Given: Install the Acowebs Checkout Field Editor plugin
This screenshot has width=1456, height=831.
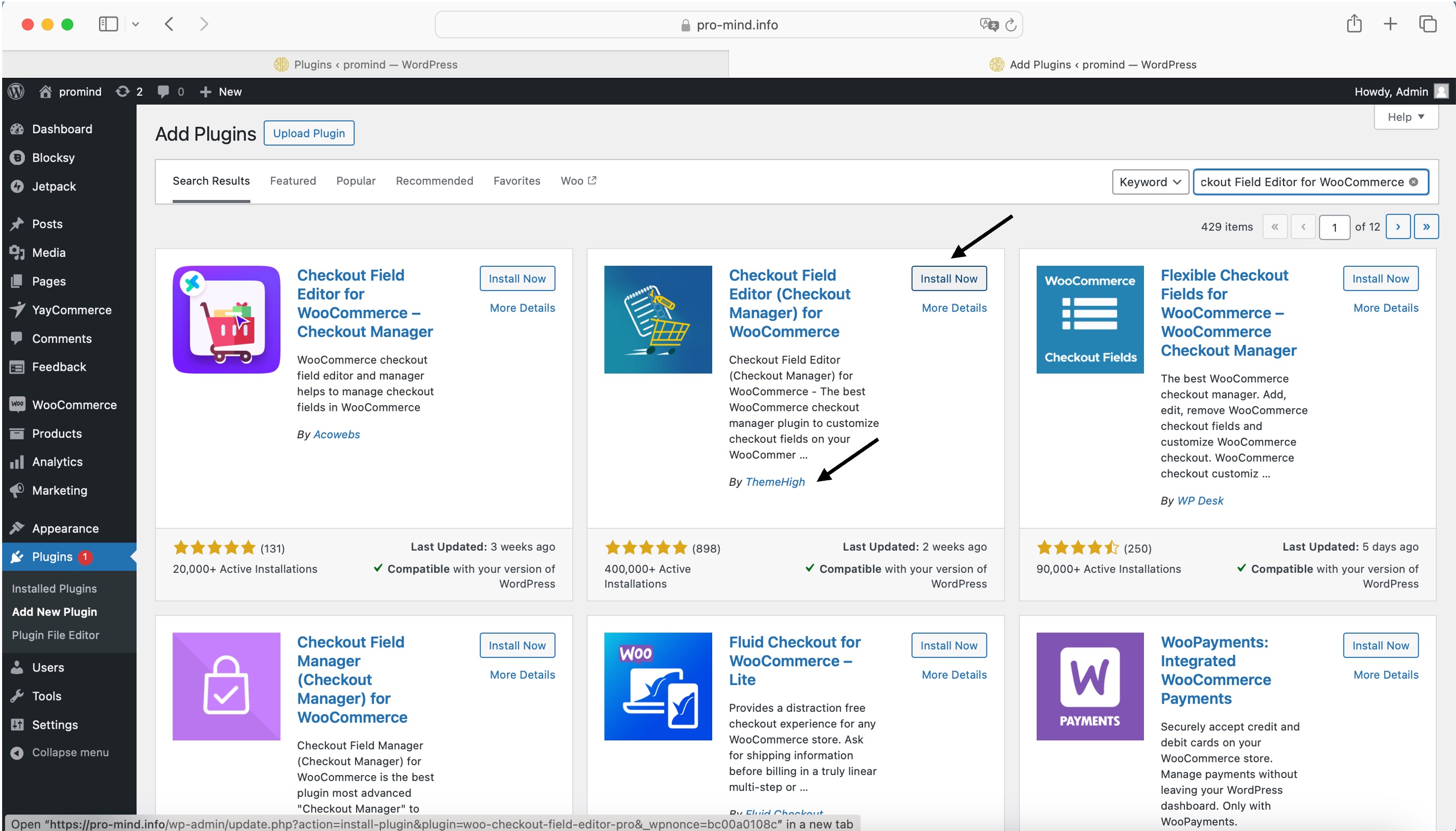Looking at the screenshot, I should tap(517, 279).
